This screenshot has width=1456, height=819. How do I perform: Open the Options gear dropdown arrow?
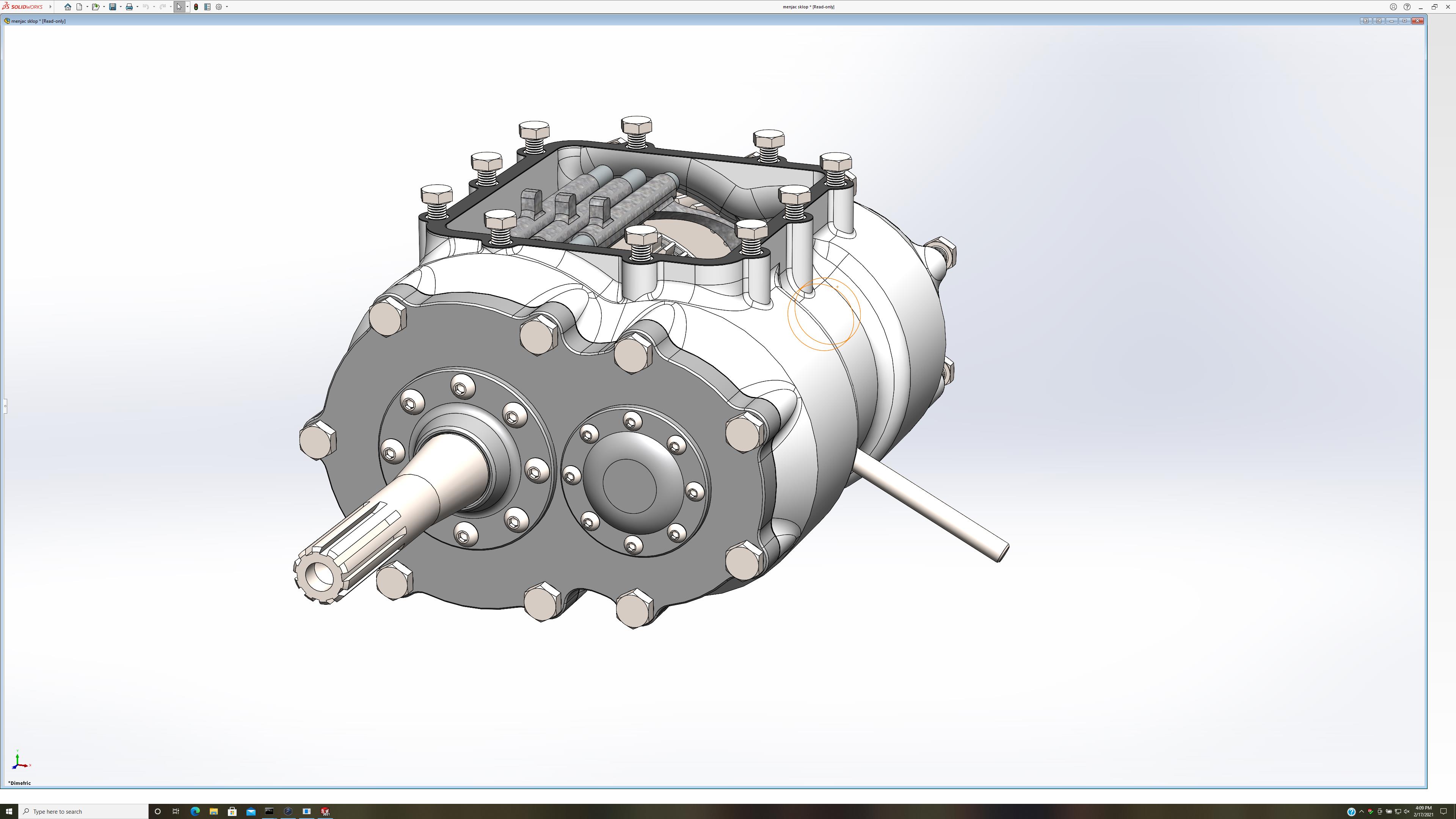tap(227, 7)
